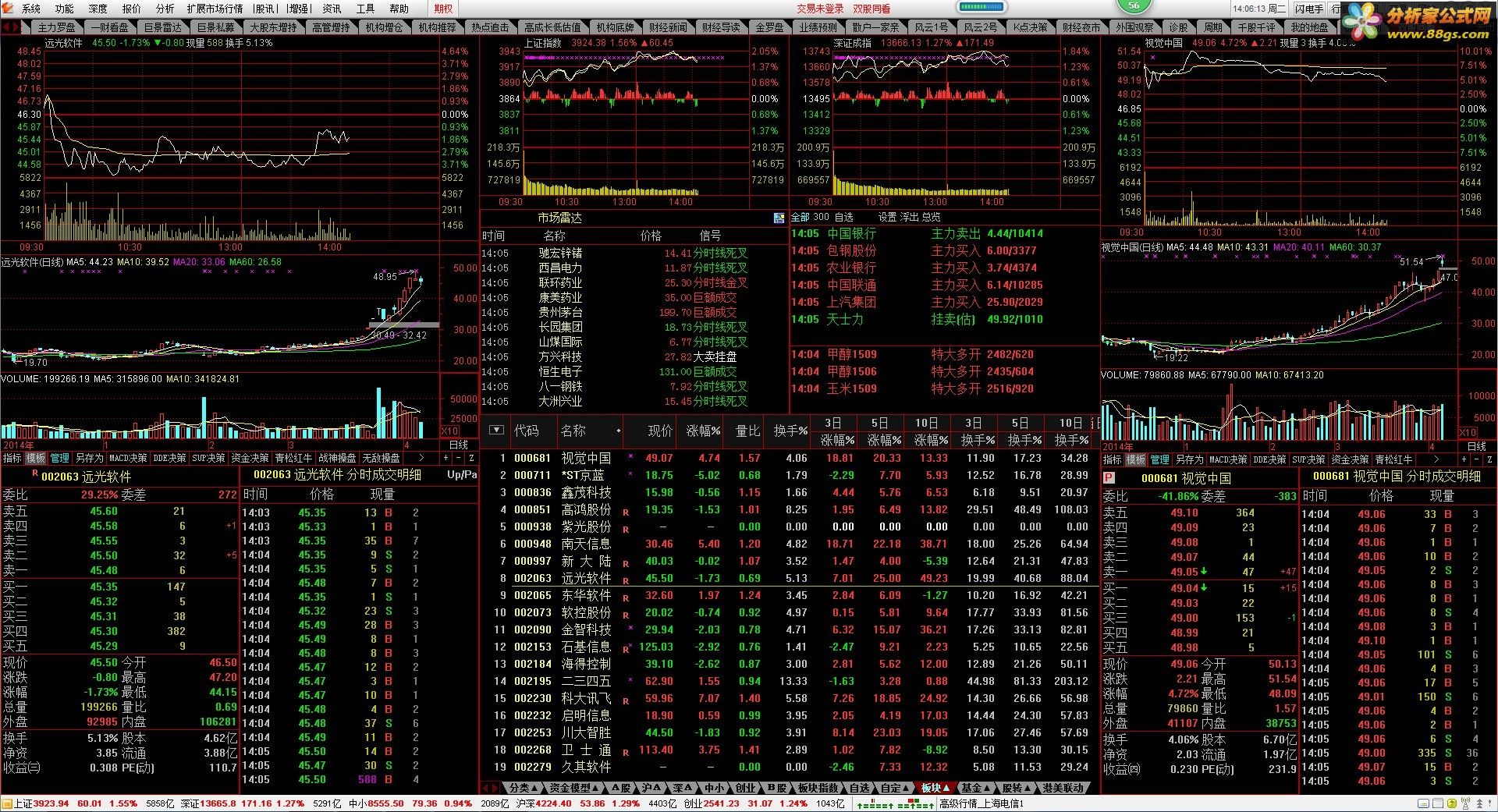Toggle 自选 filter in radar panel

click(844, 217)
